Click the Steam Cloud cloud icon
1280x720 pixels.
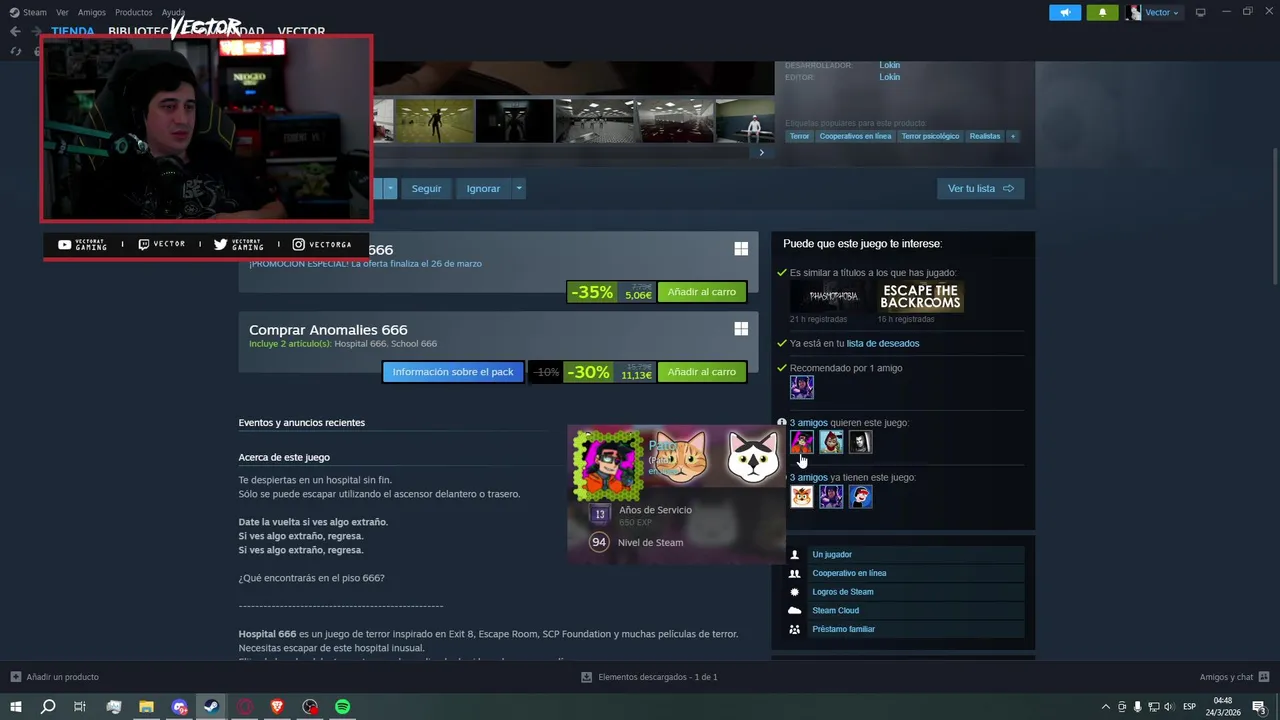click(795, 610)
